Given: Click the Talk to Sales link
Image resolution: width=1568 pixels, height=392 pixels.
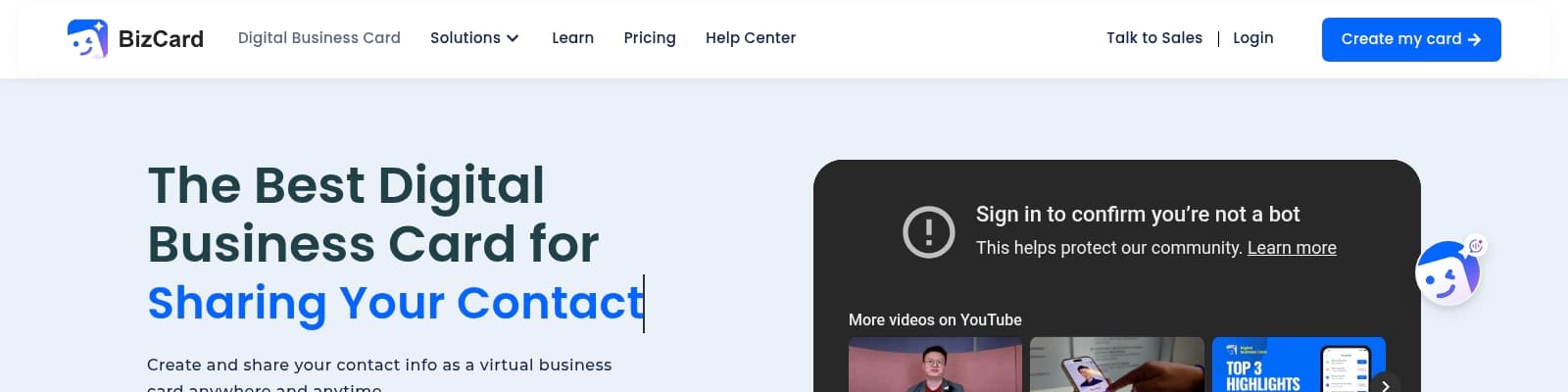Looking at the screenshot, I should tap(1153, 38).
